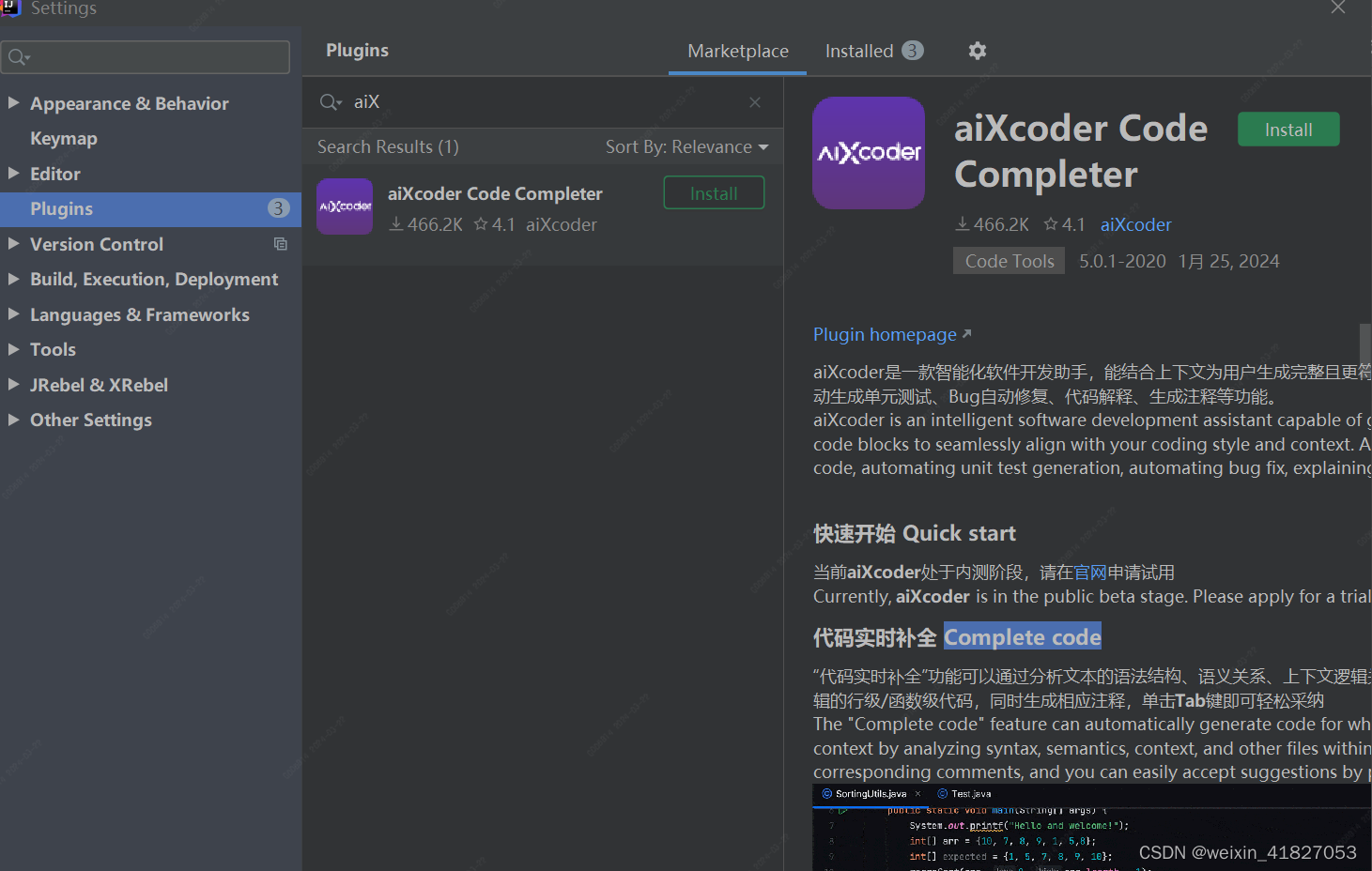This screenshot has width=1372, height=871.
Task: Clear the aiX plugin search text
Action: 755,102
